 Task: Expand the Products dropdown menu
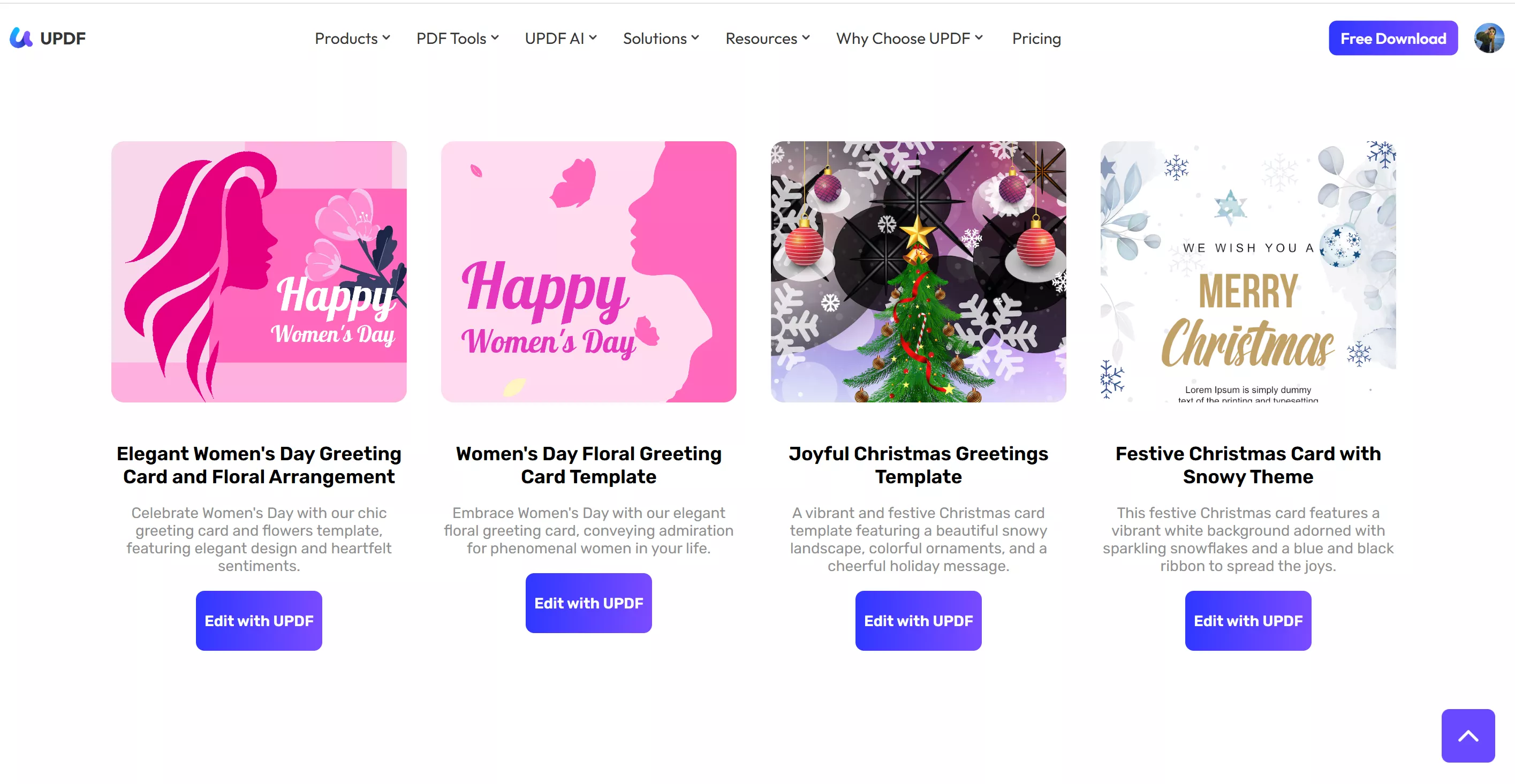(x=352, y=39)
